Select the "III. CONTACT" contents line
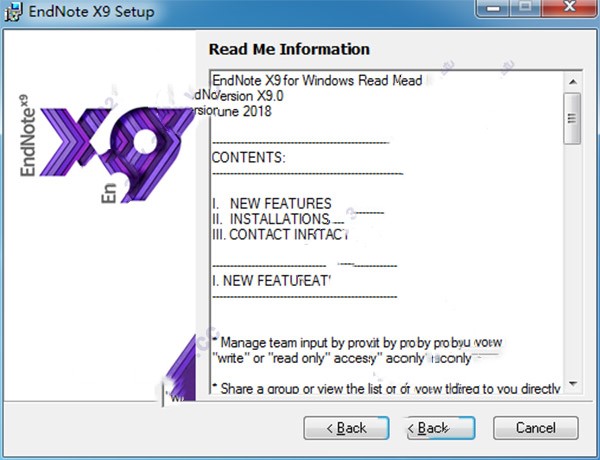The width and height of the screenshot is (600, 460). (280, 235)
